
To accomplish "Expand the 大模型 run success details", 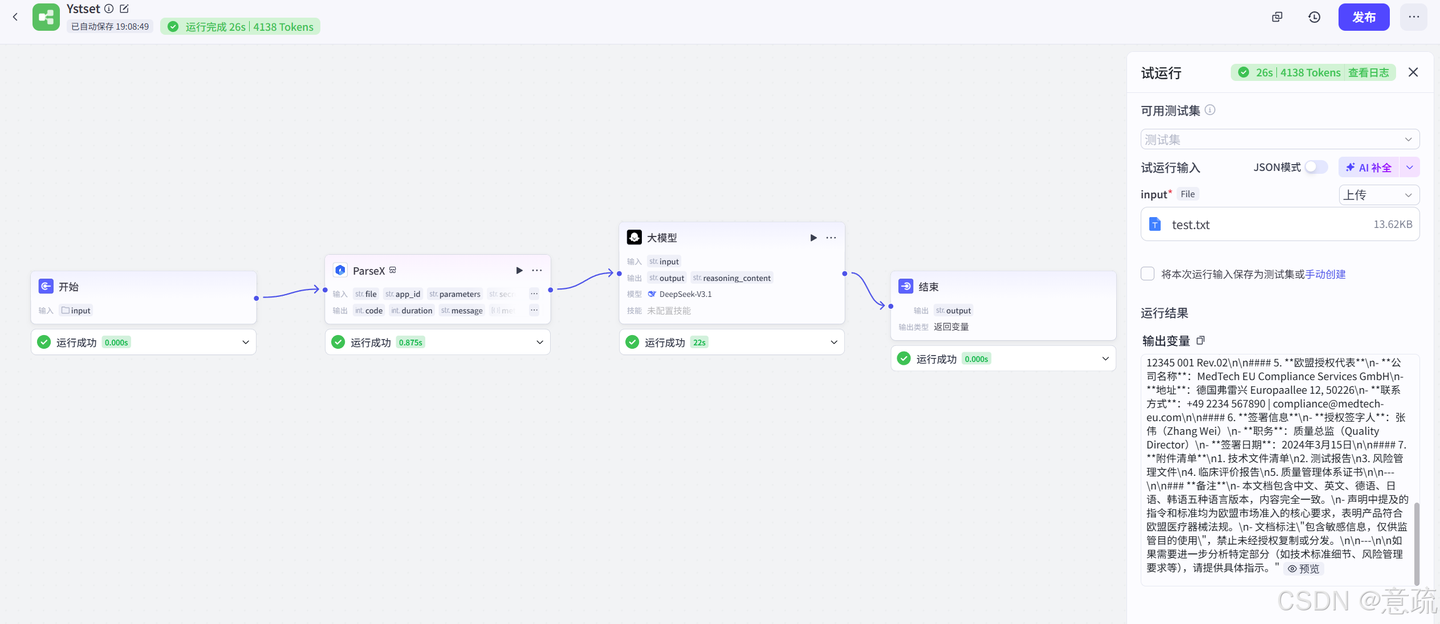I will tap(834, 342).
